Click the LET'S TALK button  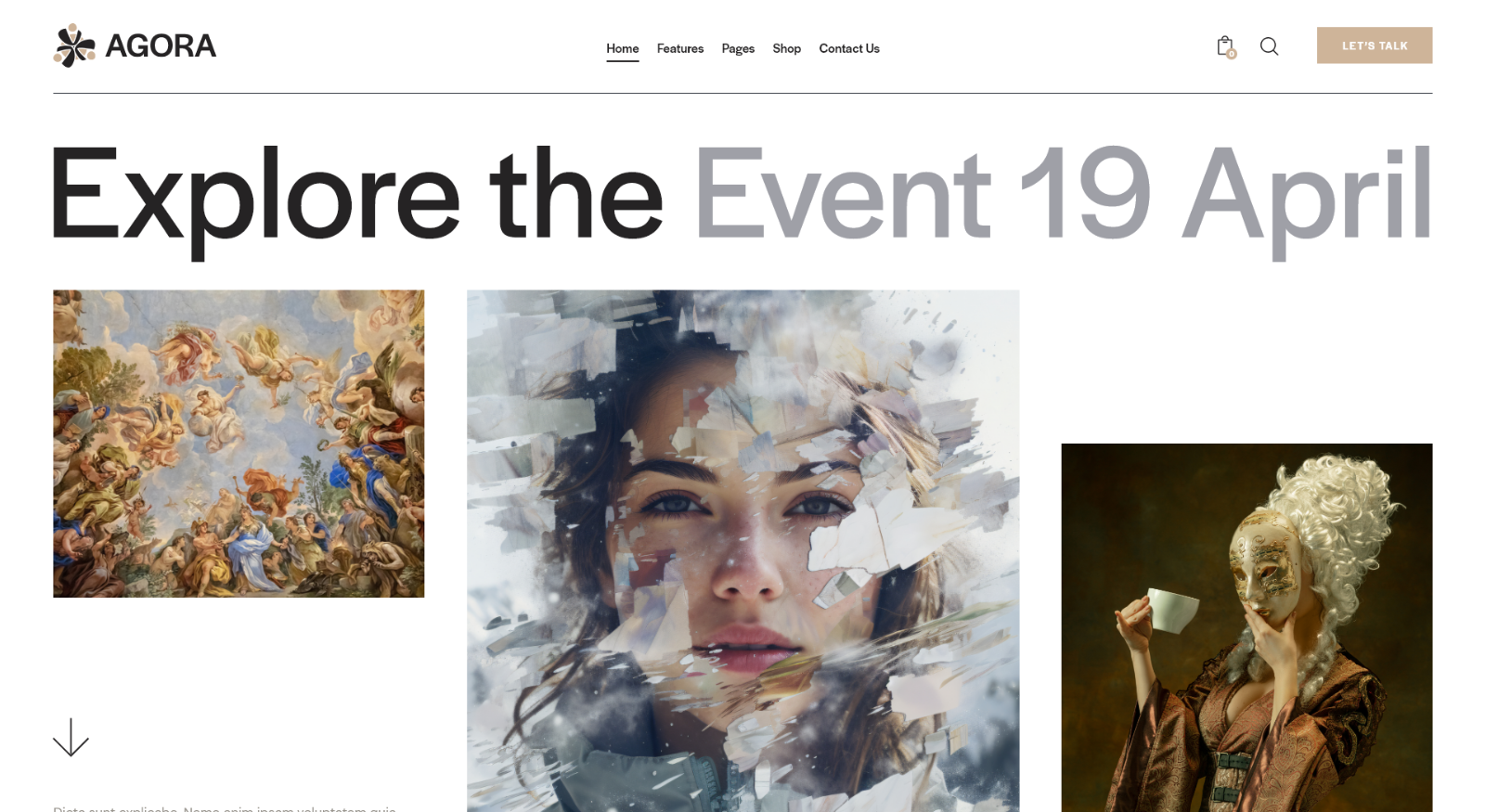point(1375,45)
